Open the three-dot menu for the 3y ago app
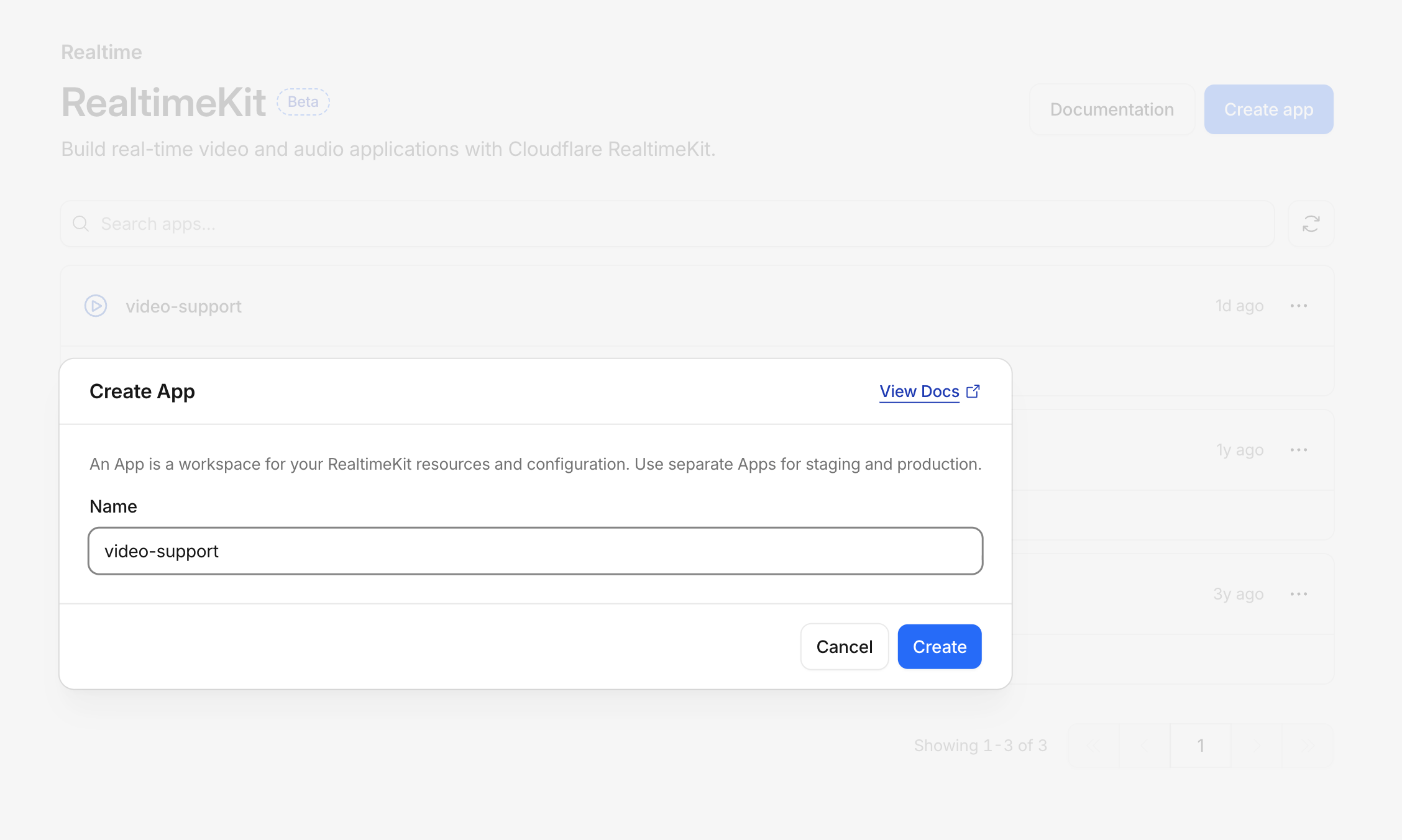The image size is (1402, 840). pyautogui.click(x=1299, y=594)
